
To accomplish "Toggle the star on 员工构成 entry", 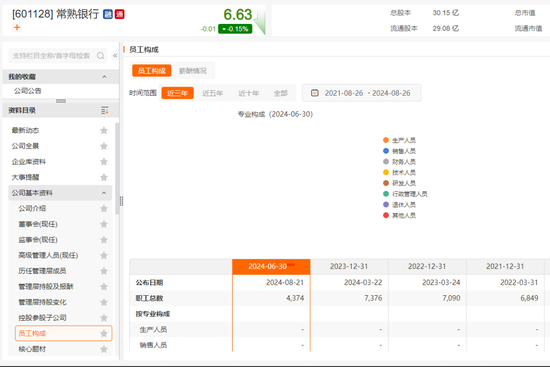I will click(x=104, y=333).
